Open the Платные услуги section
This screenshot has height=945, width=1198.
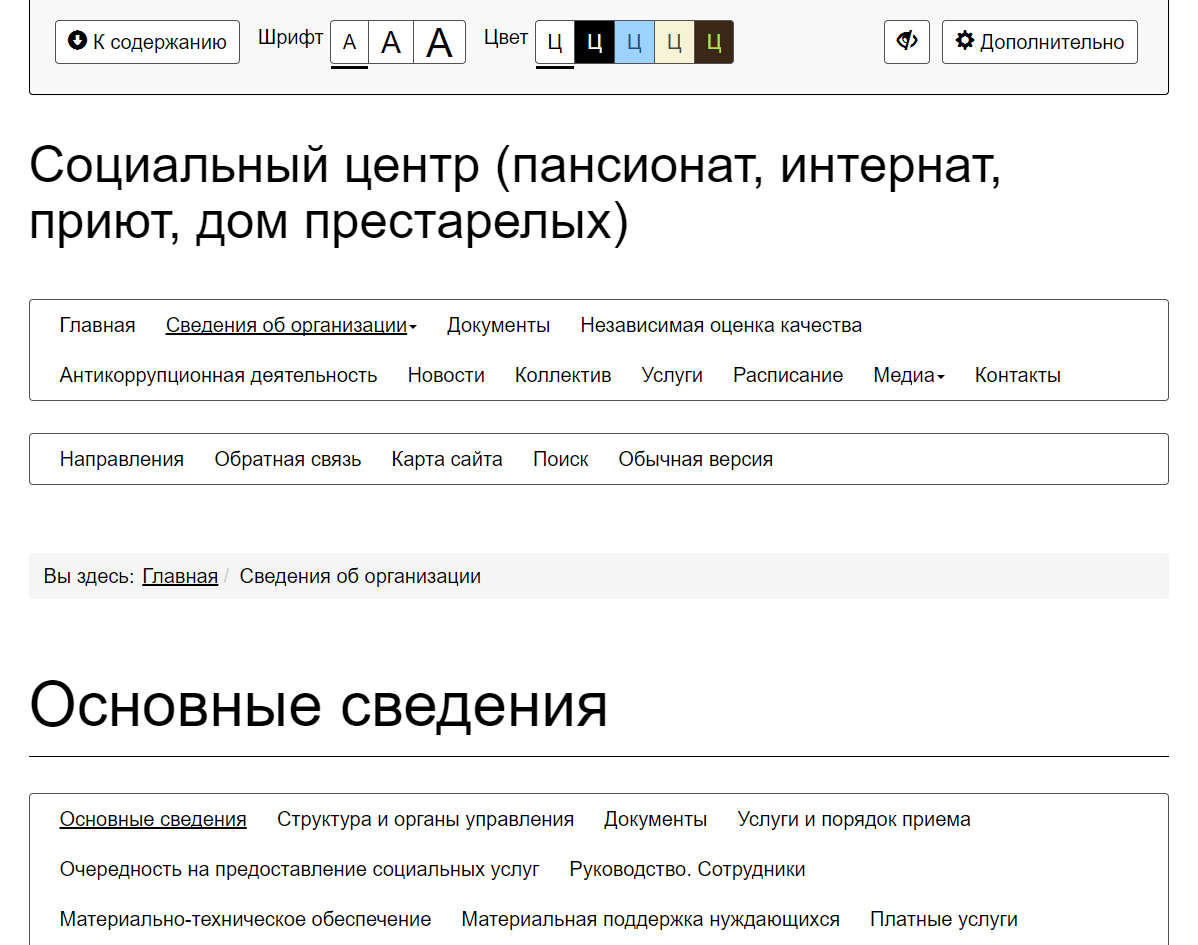943,919
